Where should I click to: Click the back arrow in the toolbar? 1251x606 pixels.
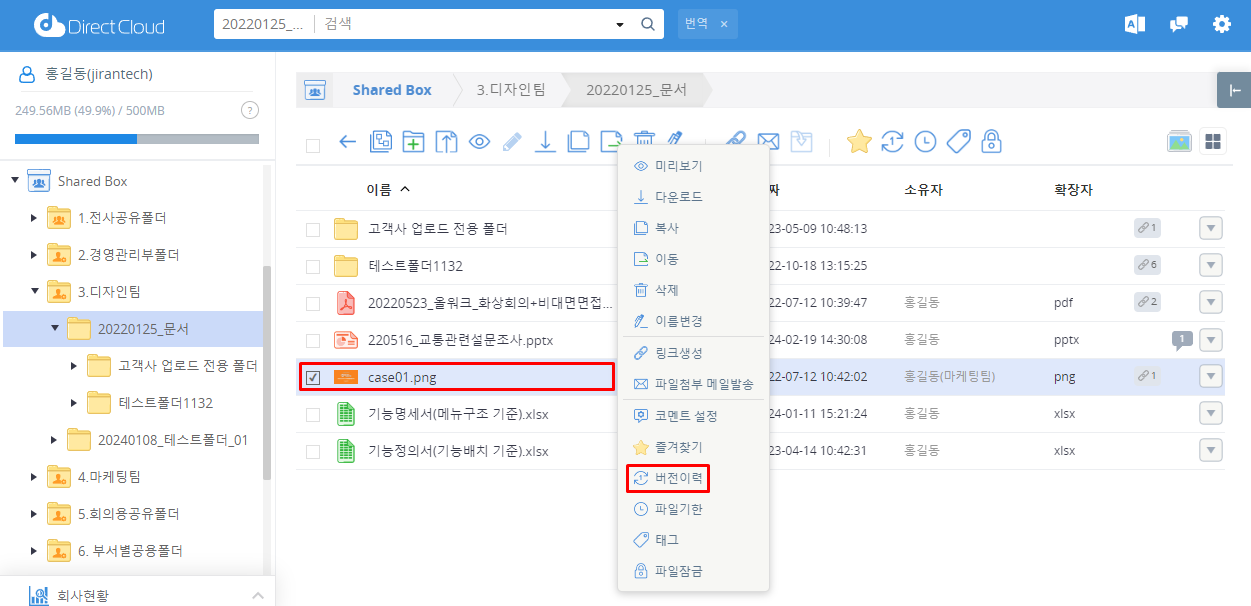coord(347,142)
